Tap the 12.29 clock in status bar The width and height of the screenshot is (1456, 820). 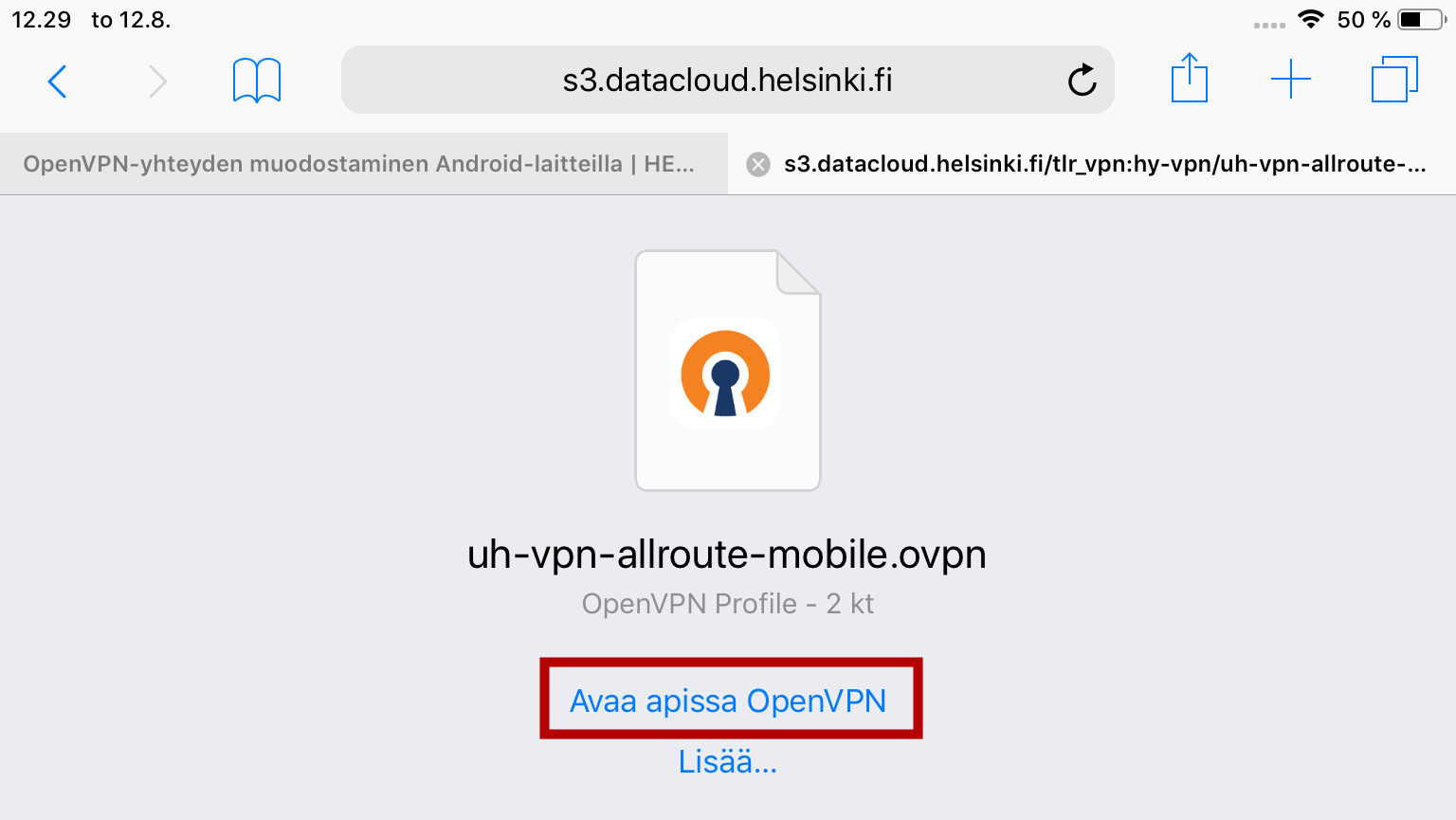coord(42,20)
